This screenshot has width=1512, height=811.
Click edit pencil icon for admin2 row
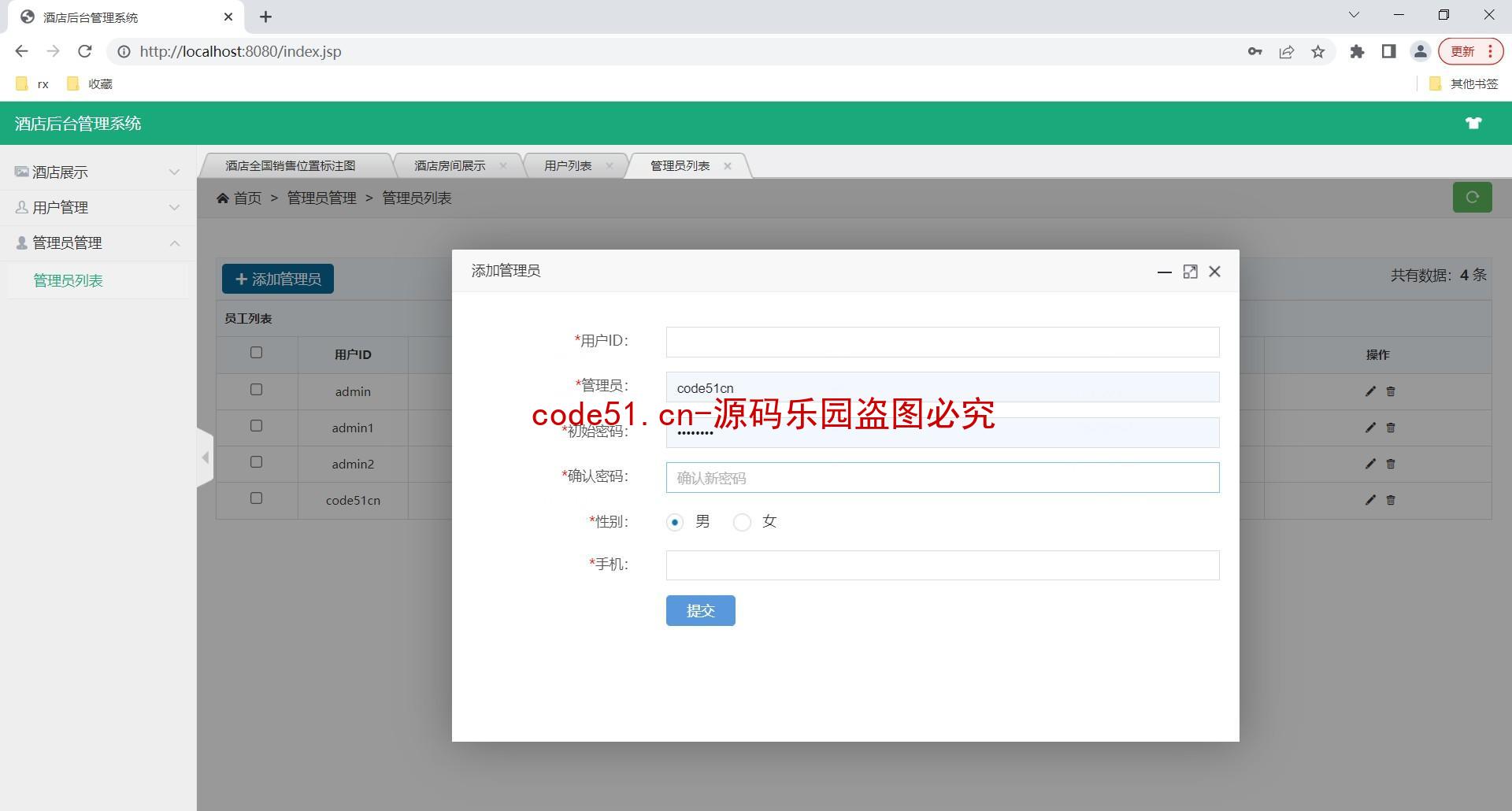[x=1370, y=464]
